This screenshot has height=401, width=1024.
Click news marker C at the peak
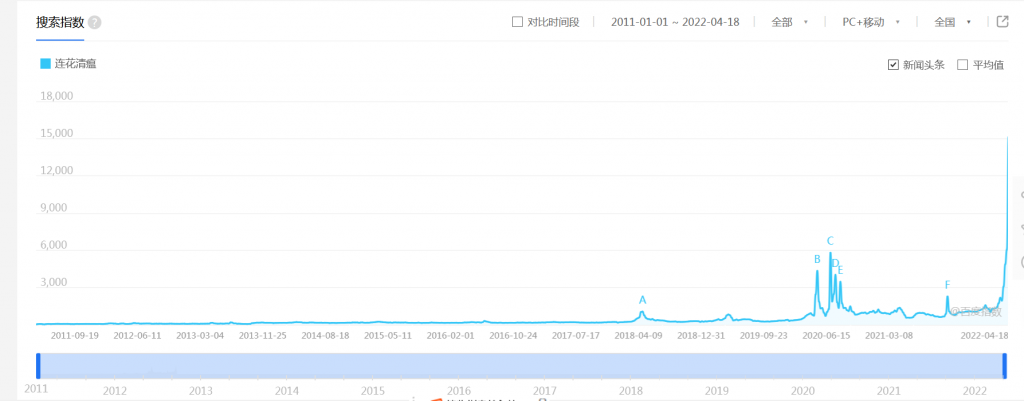pos(830,241)
